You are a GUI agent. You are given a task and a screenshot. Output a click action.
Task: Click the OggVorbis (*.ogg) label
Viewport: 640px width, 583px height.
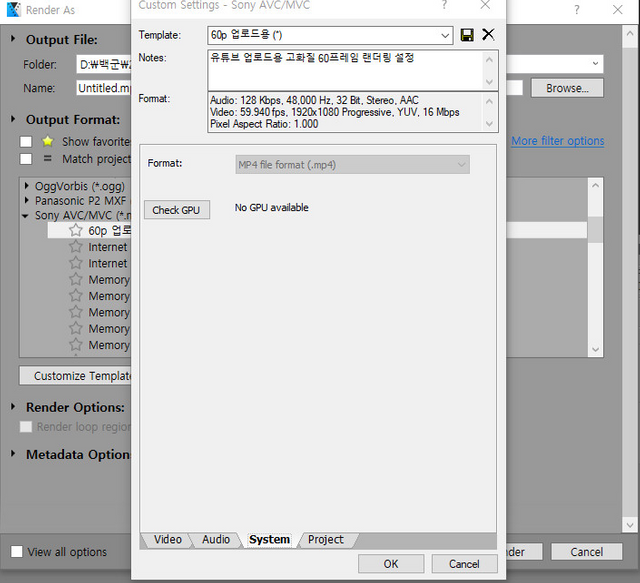point(80,187)
